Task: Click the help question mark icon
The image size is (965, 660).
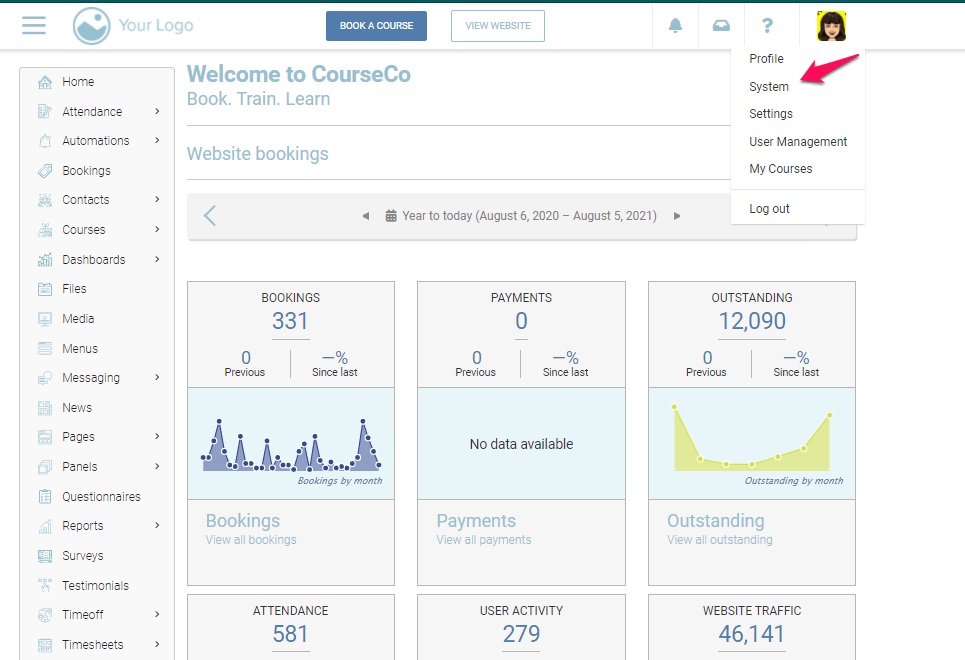Action: (767, 26)
